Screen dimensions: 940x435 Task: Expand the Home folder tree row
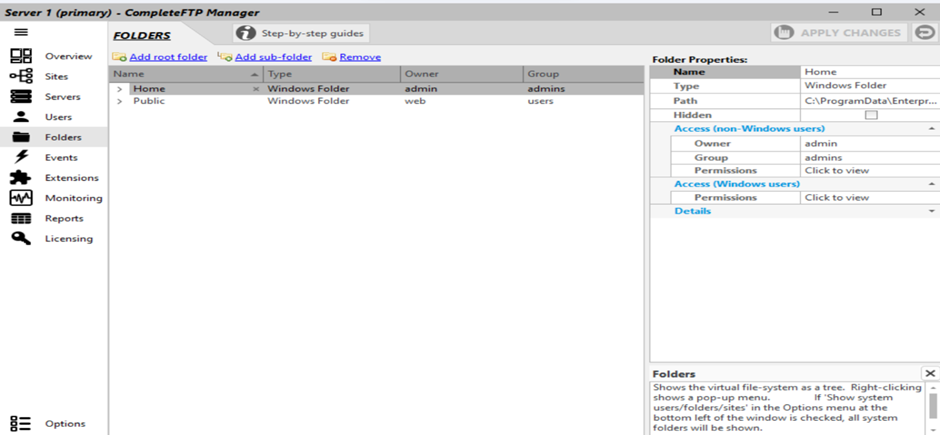[x=120, y=89]
